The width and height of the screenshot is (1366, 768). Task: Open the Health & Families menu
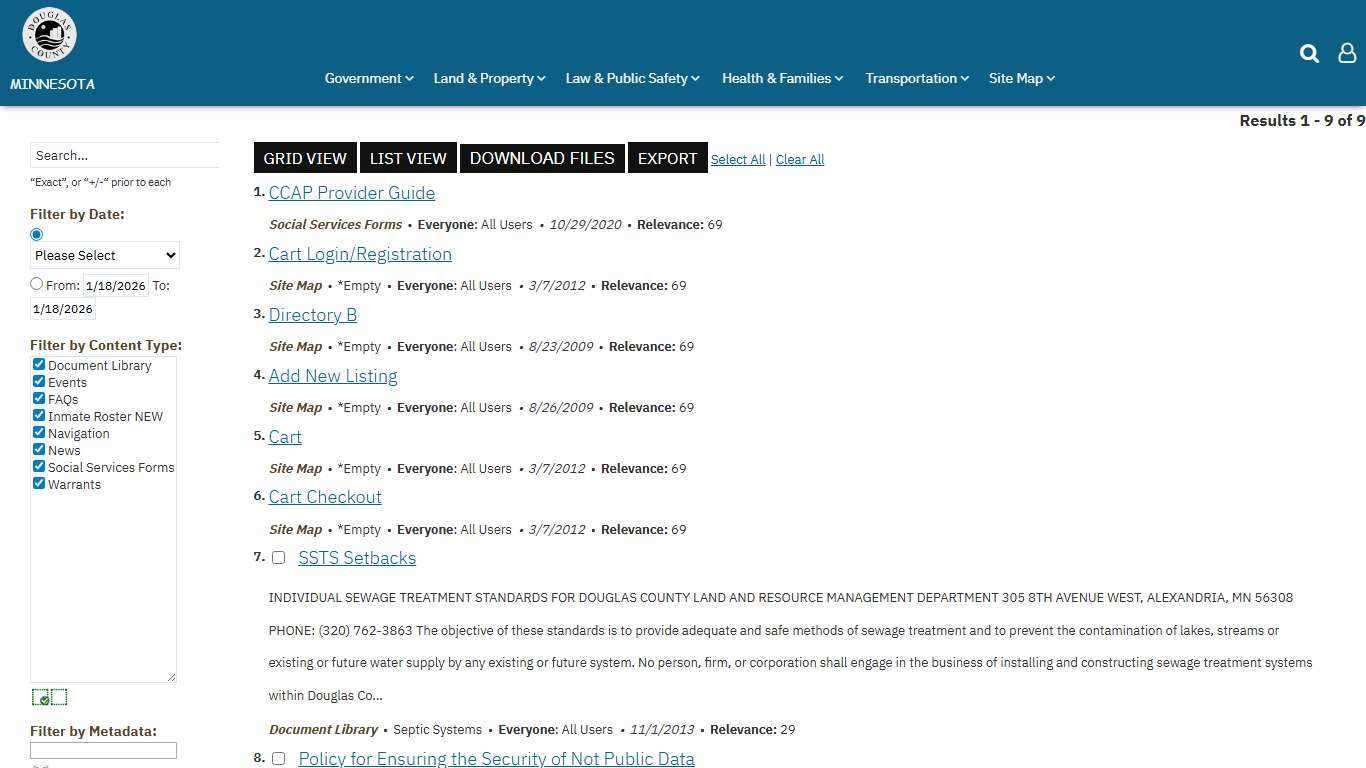click(782, 78)
